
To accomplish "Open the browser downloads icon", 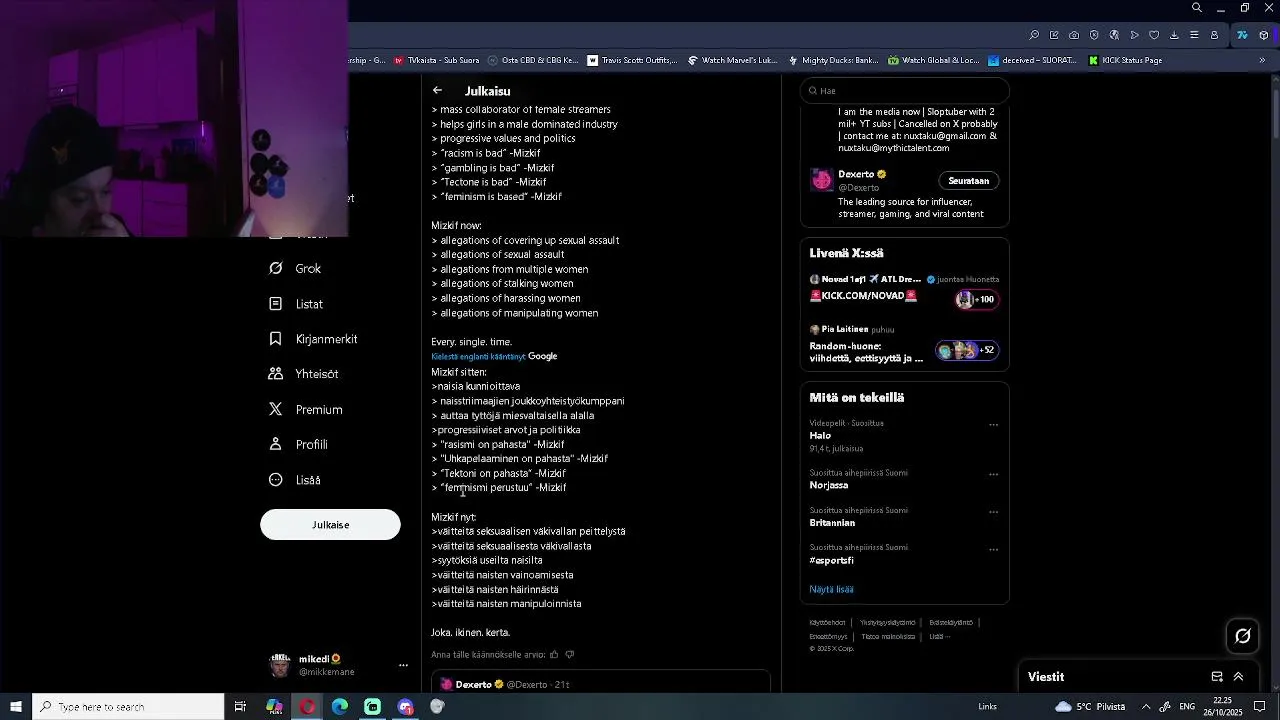I will click(x=1174, y=35).
